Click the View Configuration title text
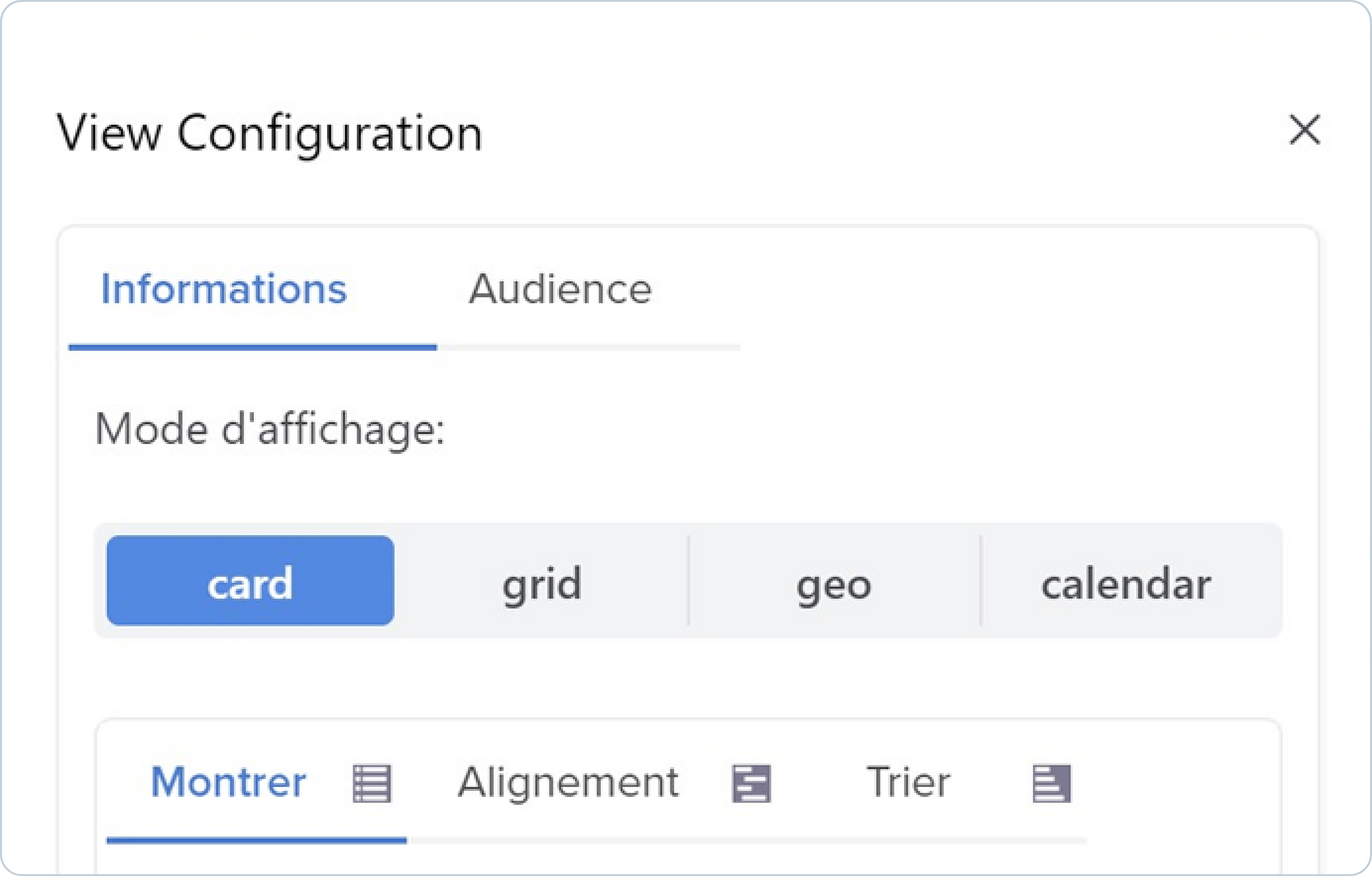Screen dimensions: 1372x876 (x=270, y=132)
